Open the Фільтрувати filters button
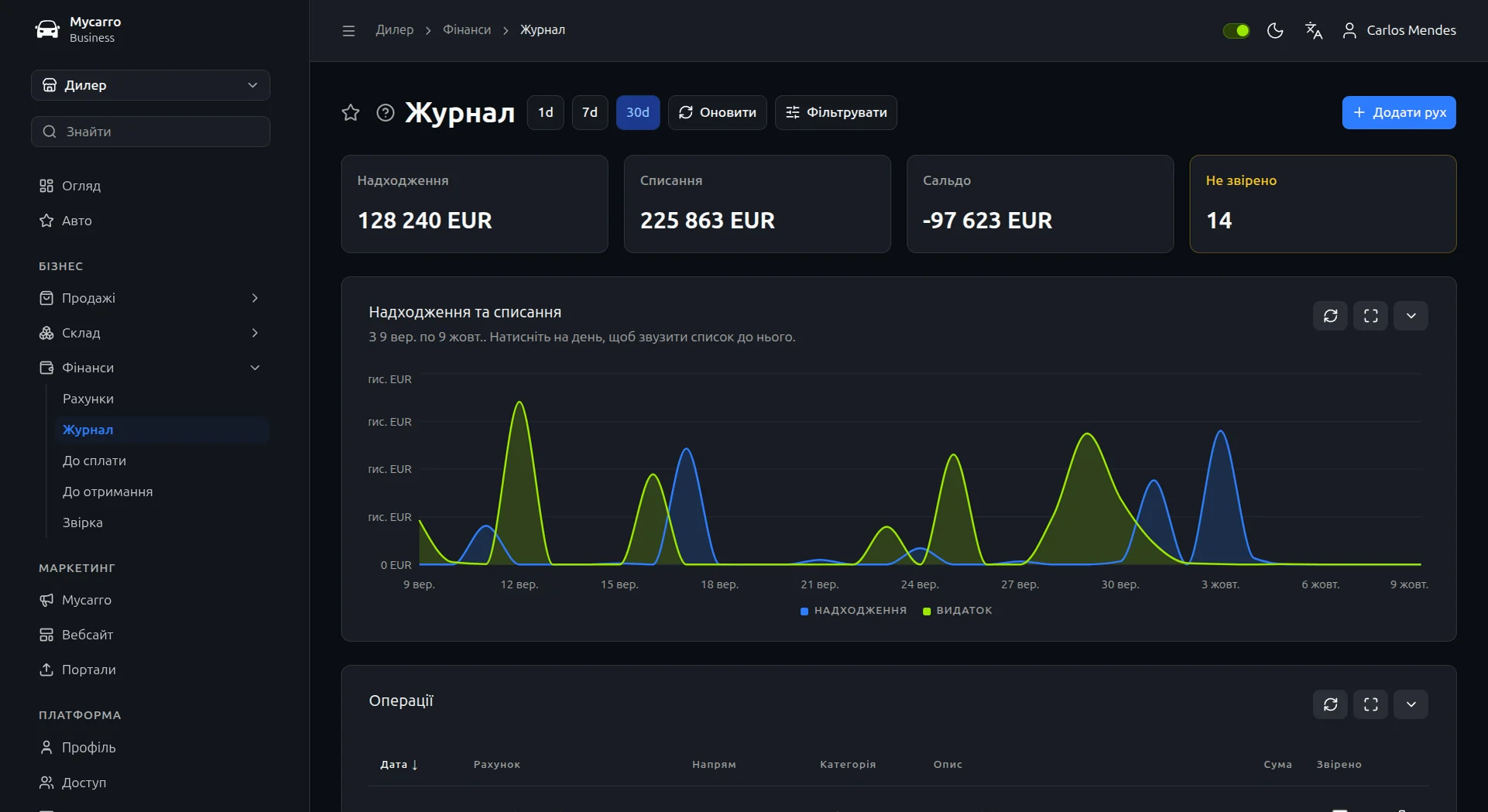The image size is (1488, 812). 836,112
